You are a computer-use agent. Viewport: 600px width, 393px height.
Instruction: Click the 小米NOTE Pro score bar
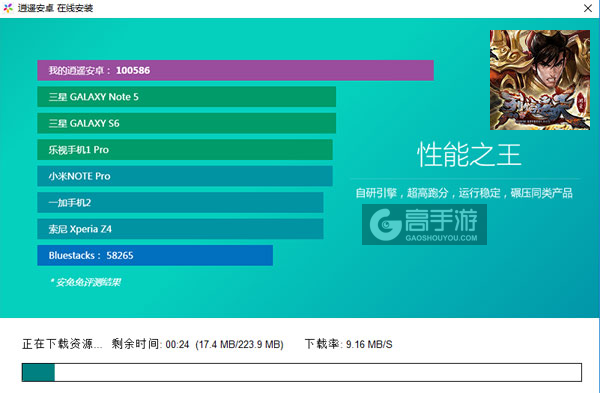click(185, 176)
